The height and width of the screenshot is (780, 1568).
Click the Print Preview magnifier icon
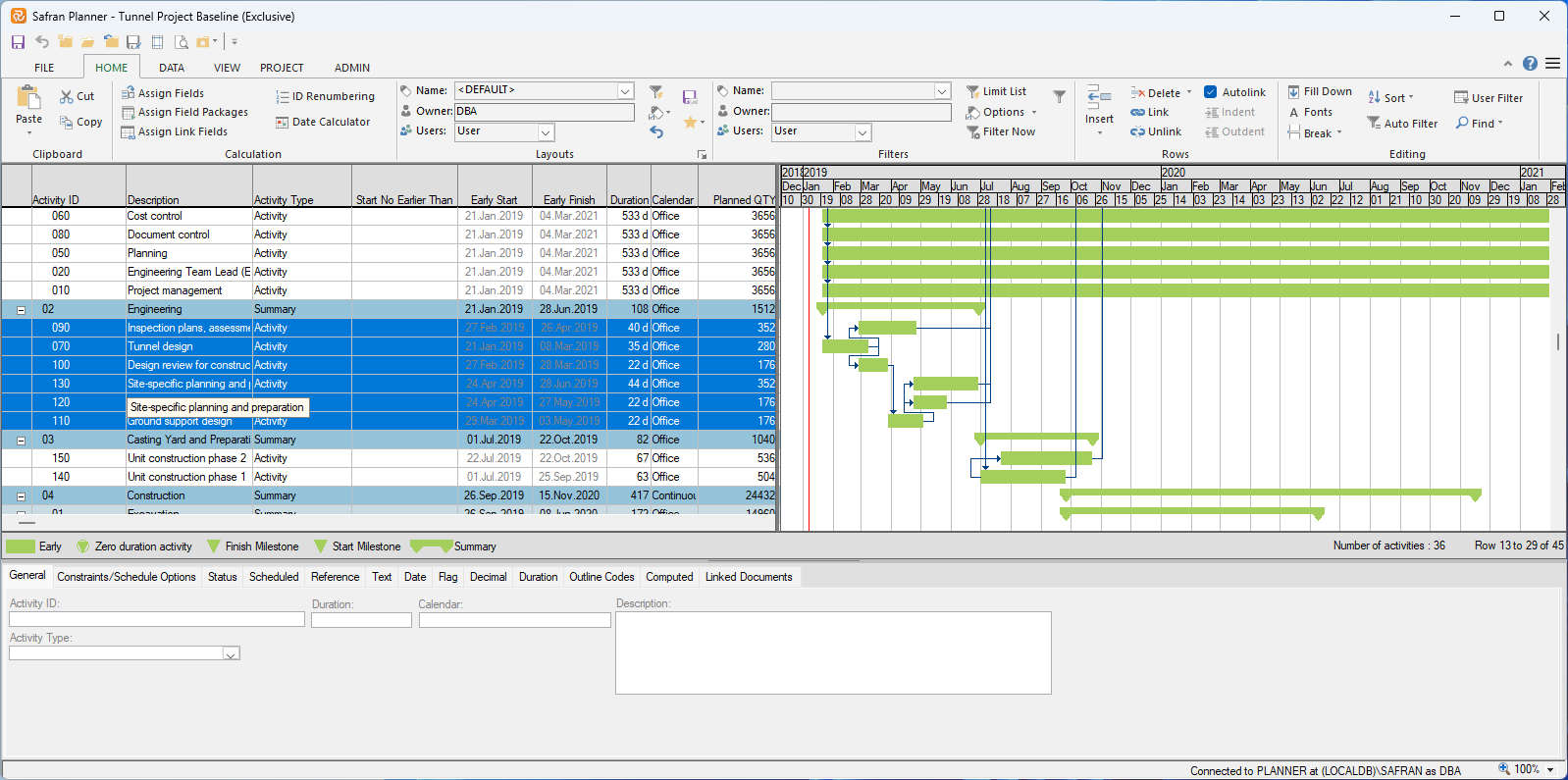tap(181, 42)
